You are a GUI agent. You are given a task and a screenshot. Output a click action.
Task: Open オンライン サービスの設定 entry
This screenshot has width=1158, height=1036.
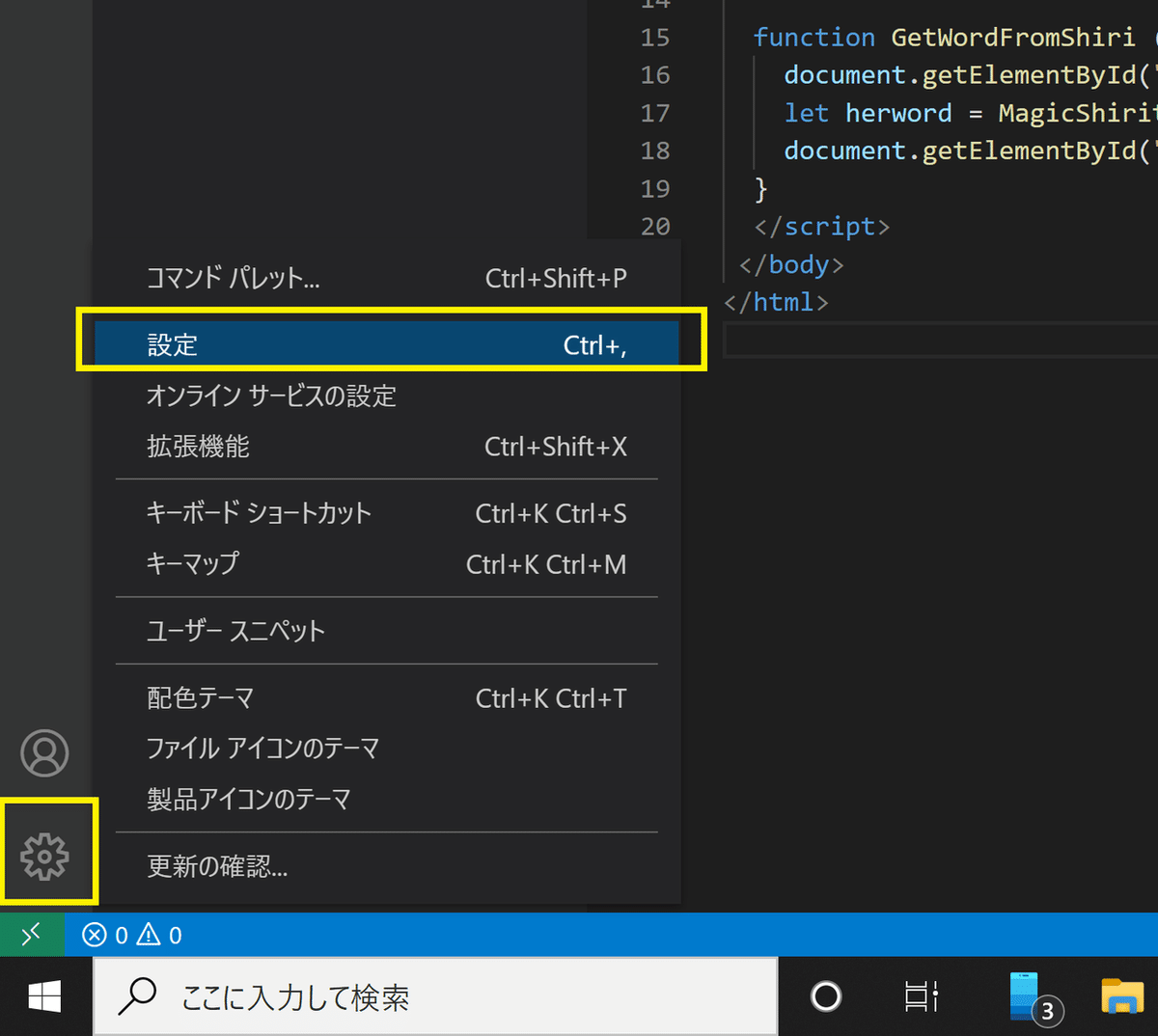[x=386, y=396]
